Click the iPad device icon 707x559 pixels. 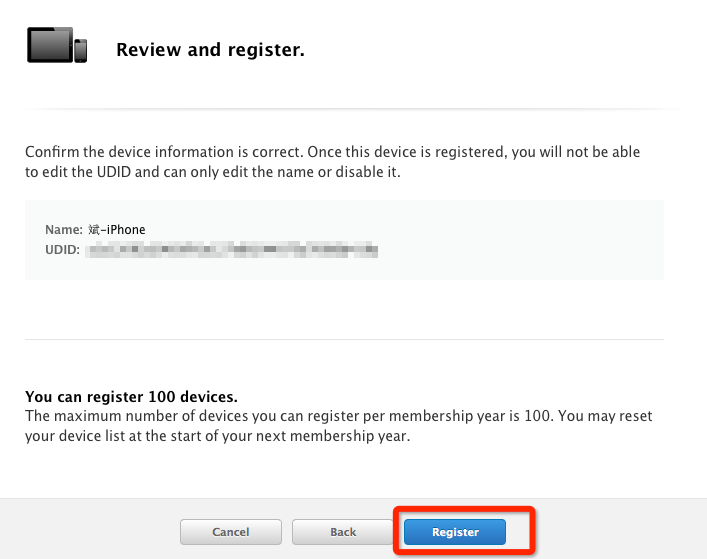click(50, 45)
